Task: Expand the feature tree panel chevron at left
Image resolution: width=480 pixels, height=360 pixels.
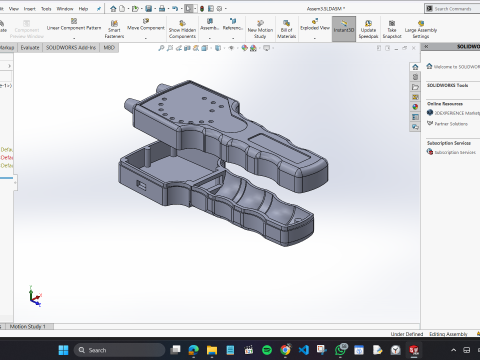Action: (9, 66)
